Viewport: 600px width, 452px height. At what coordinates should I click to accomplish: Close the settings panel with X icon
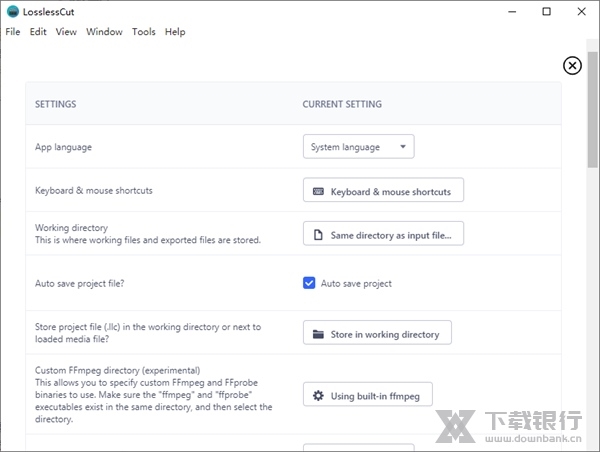coord(572,66)
